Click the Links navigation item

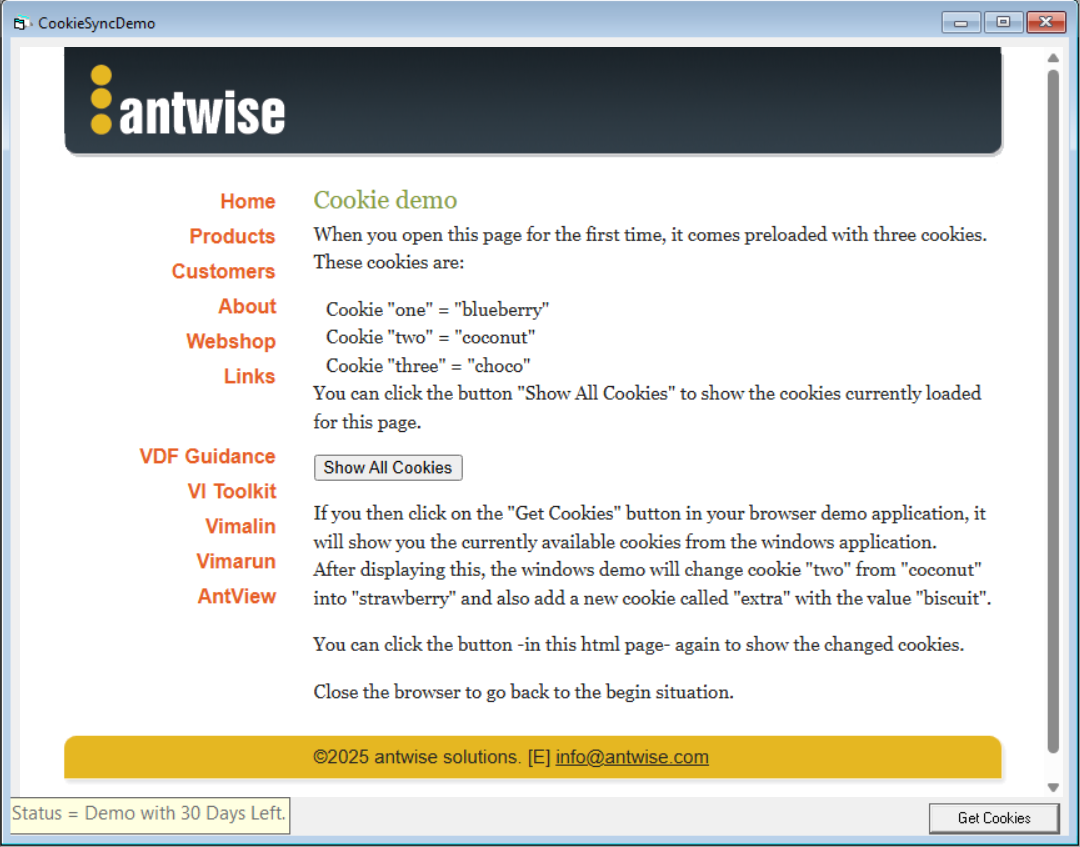pyautogui.click(x=249, y=376)
